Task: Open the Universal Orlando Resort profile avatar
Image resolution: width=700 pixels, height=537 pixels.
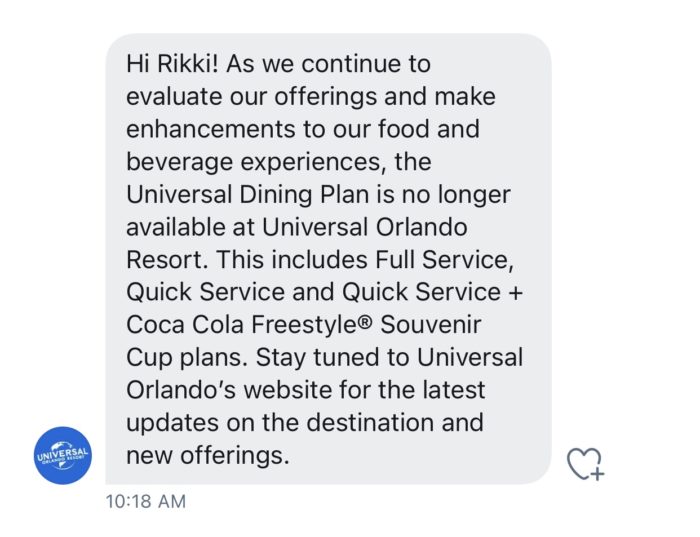Action: (62, 455)
